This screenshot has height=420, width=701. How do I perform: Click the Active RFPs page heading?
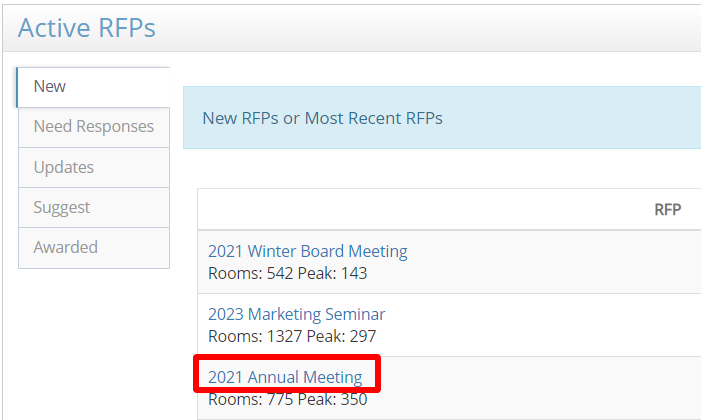(87, 27)
